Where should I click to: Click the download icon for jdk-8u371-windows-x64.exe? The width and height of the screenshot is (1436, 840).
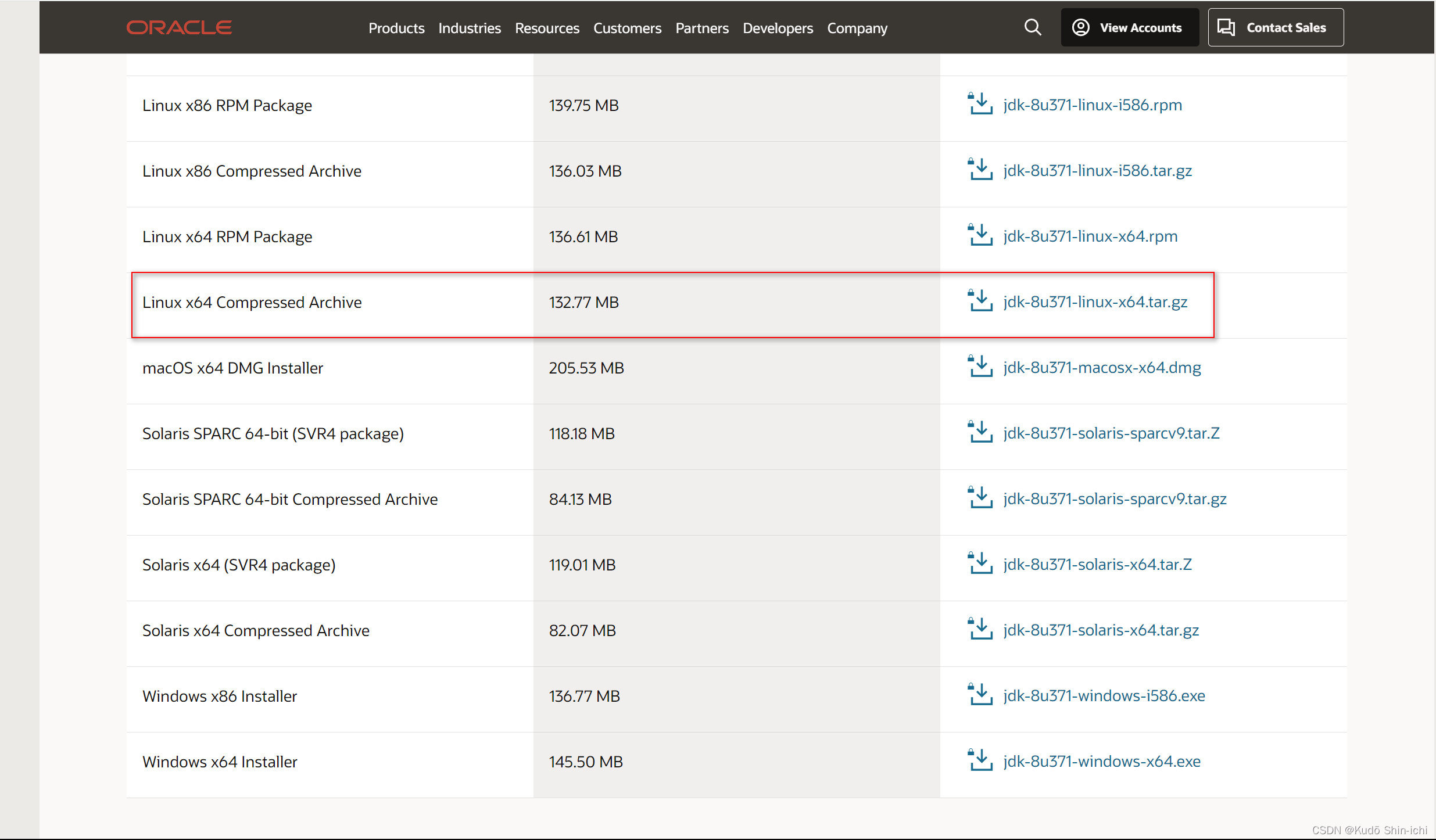point(980,761)
